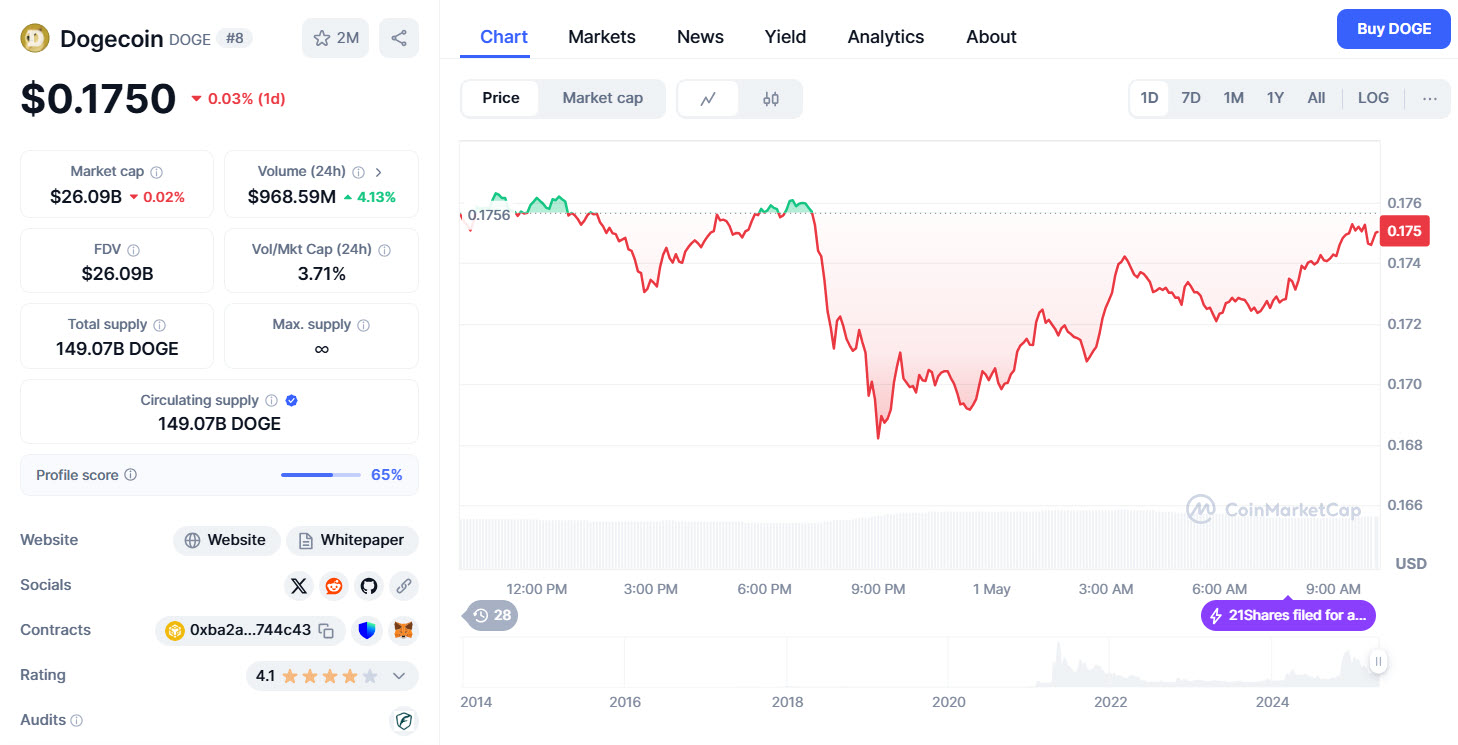Add DOGE contract via the MetaMask fox icon

tap(403, 630)
